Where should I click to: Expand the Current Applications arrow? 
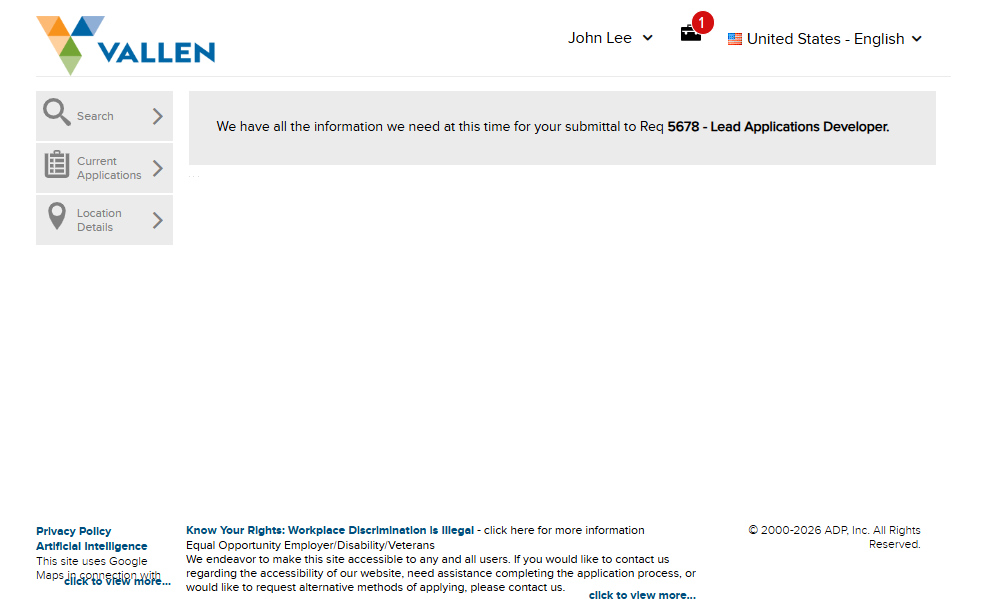tap(157, 168)
